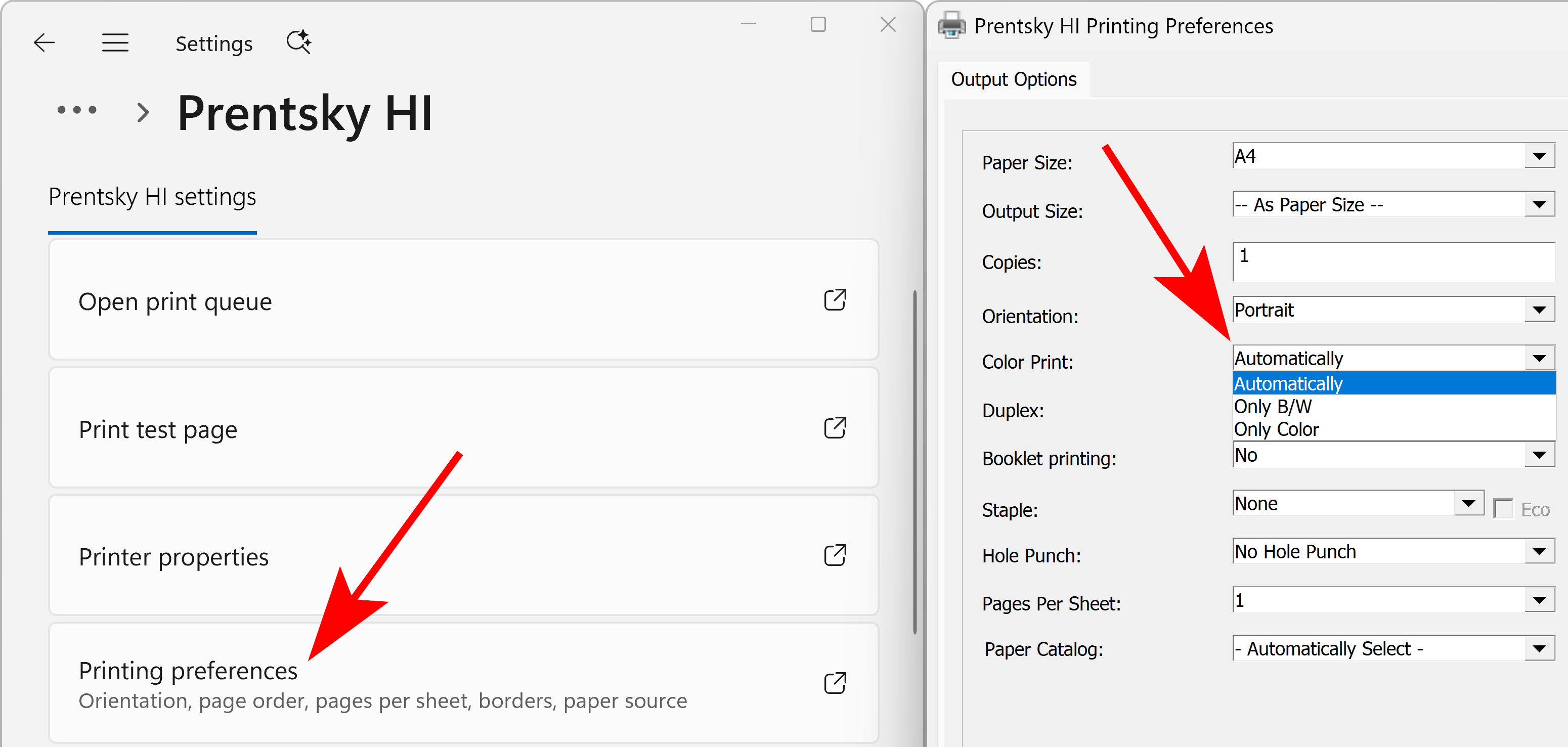Open Printer properties
1568x747 pixels.
pos(463,555)
